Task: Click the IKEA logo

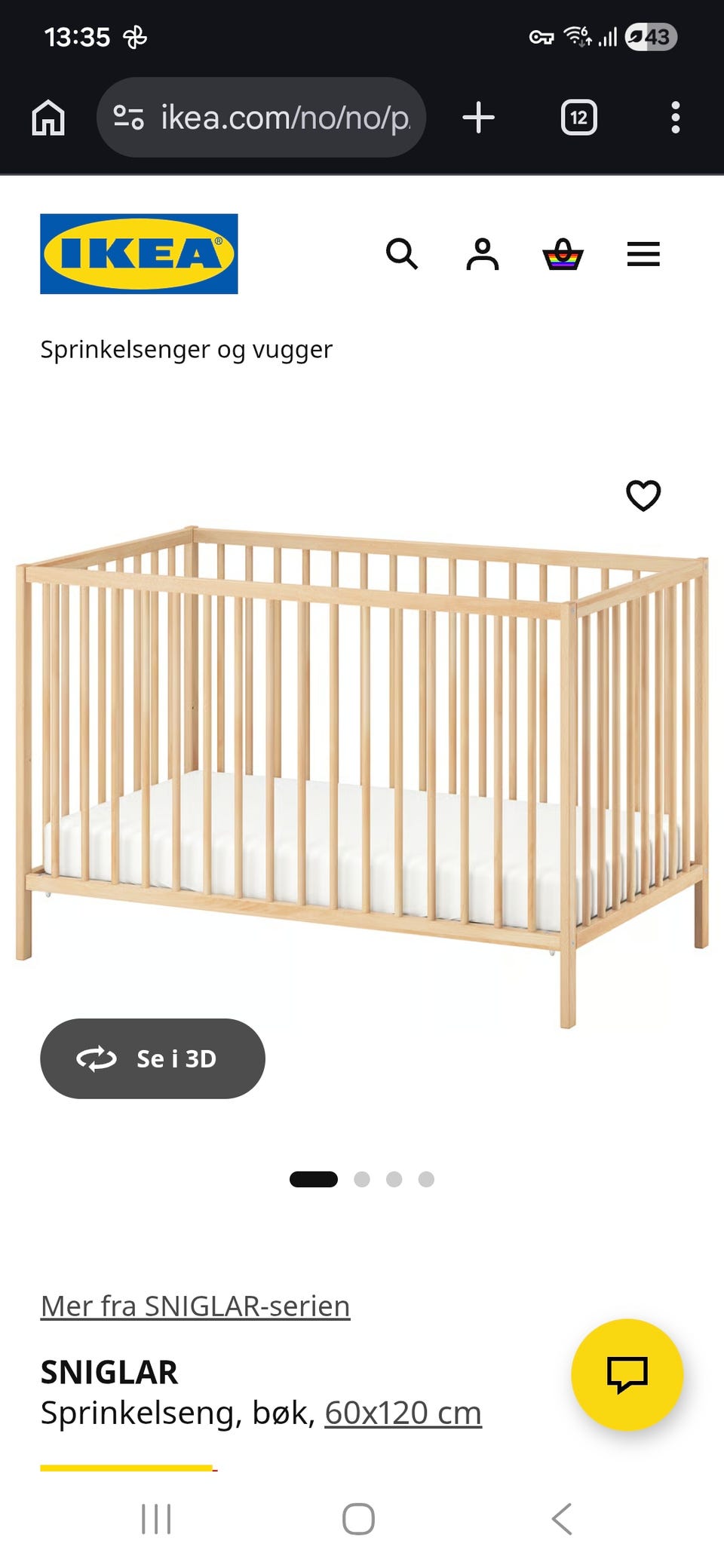Action: click(139, 254)
